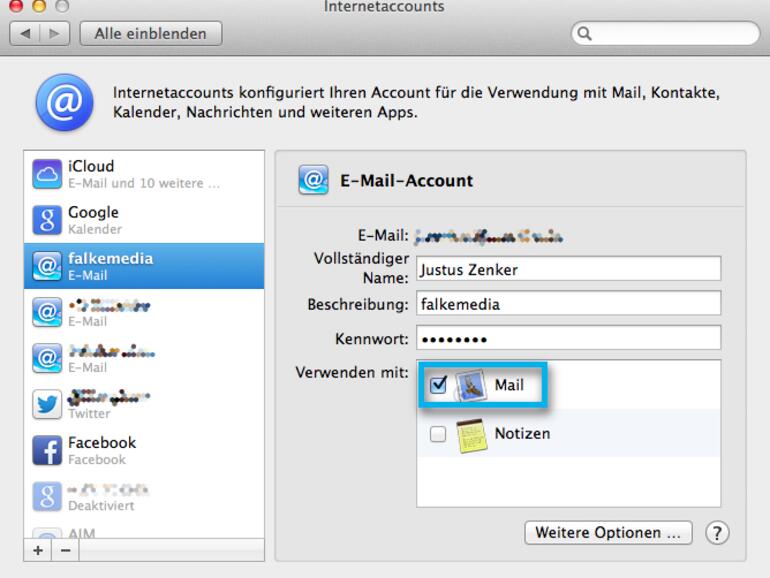Select the Deaktiviert Google account row
This screenshot has width=770, height=578.
tap(144, 496)
